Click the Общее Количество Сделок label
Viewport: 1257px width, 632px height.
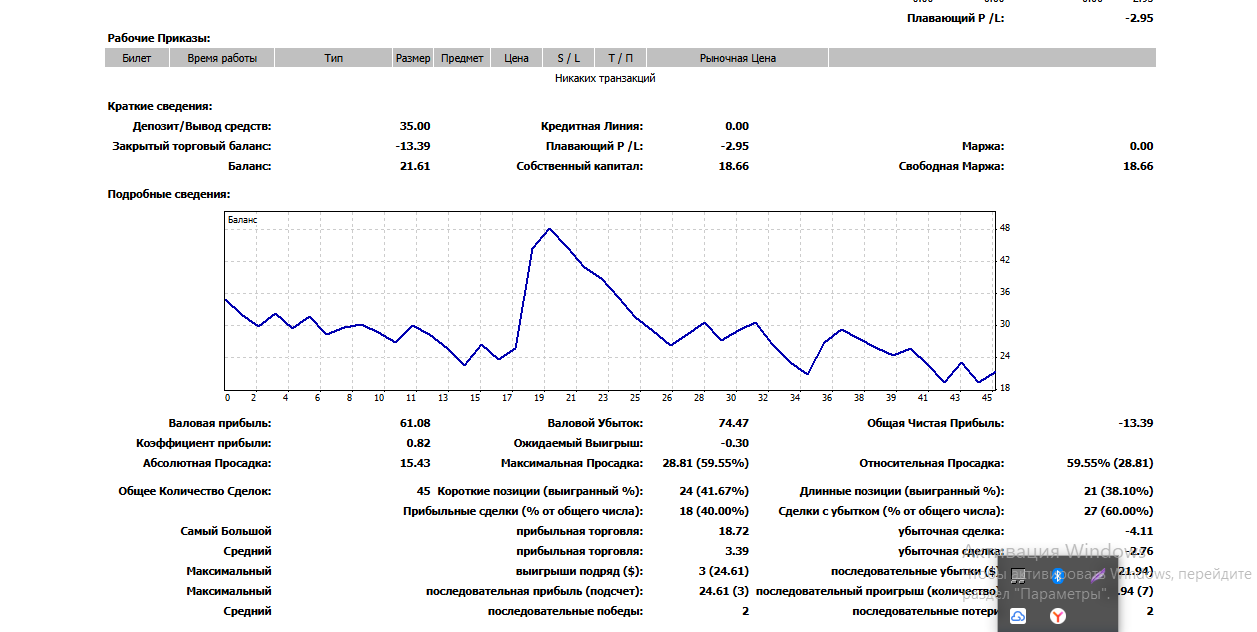[x=195, y=491]
